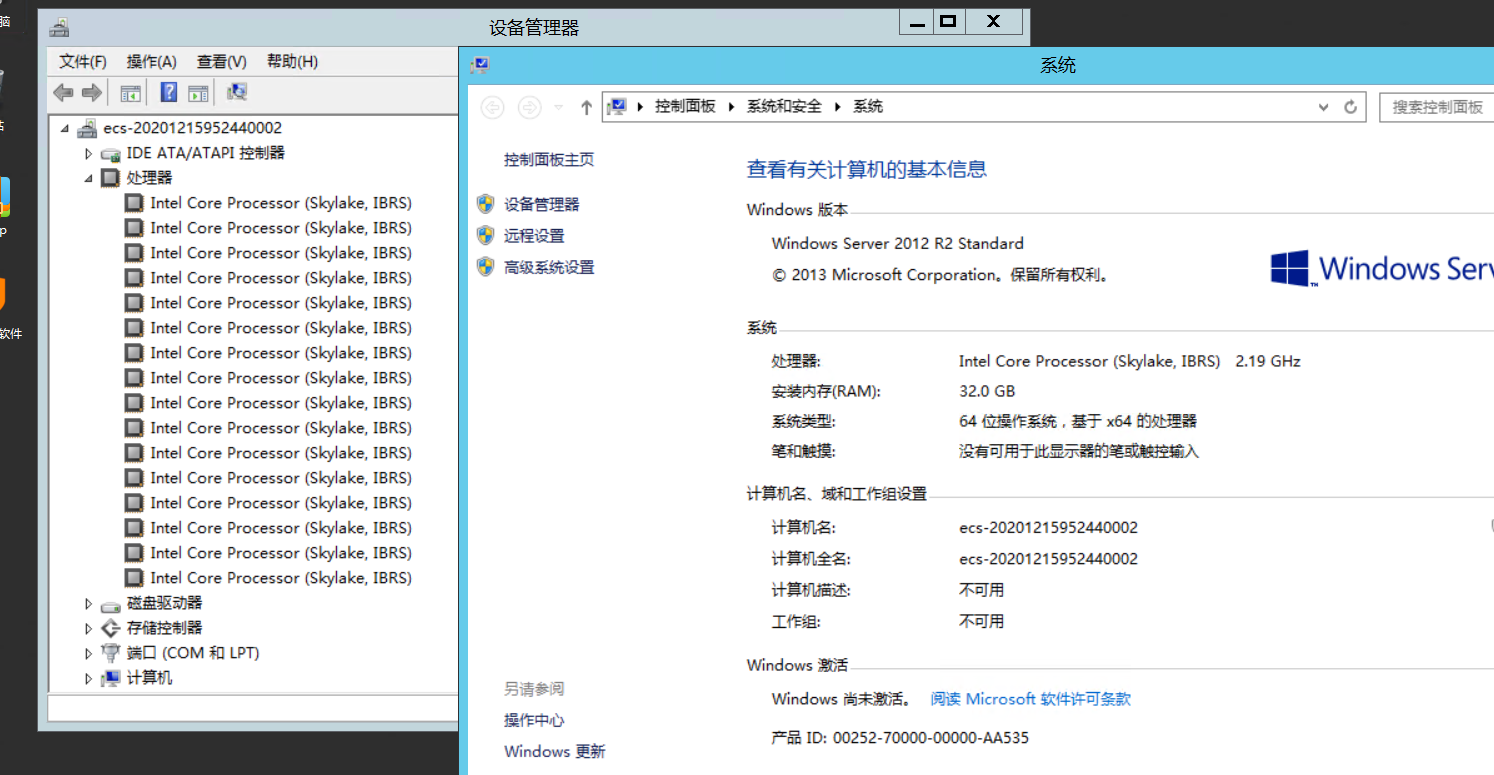1494x775 pixels.
Task: Click 系统 in the address breadcrumb
Action: click(868, 107)
